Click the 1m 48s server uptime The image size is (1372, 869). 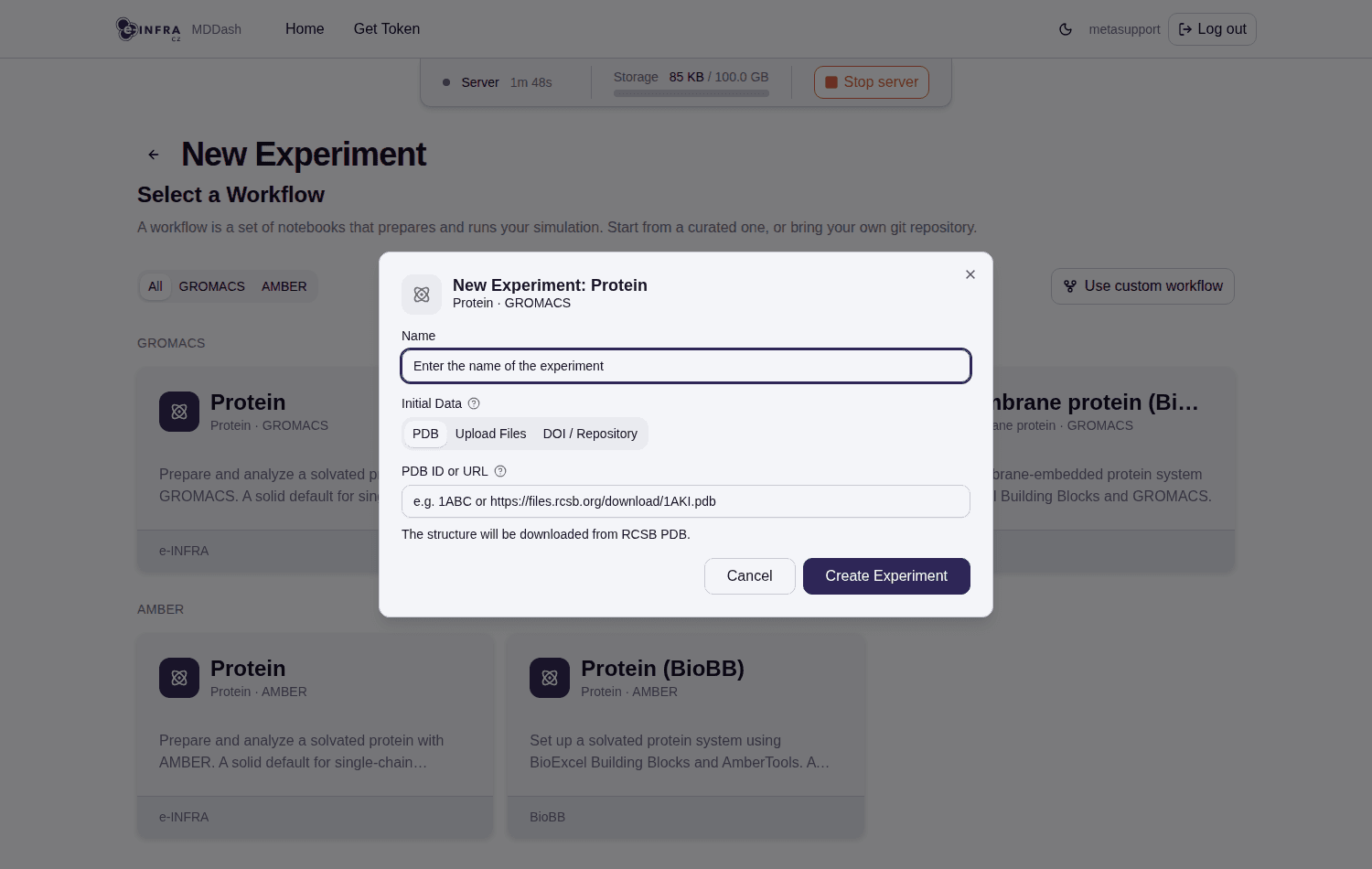click(x=531, y=82)
